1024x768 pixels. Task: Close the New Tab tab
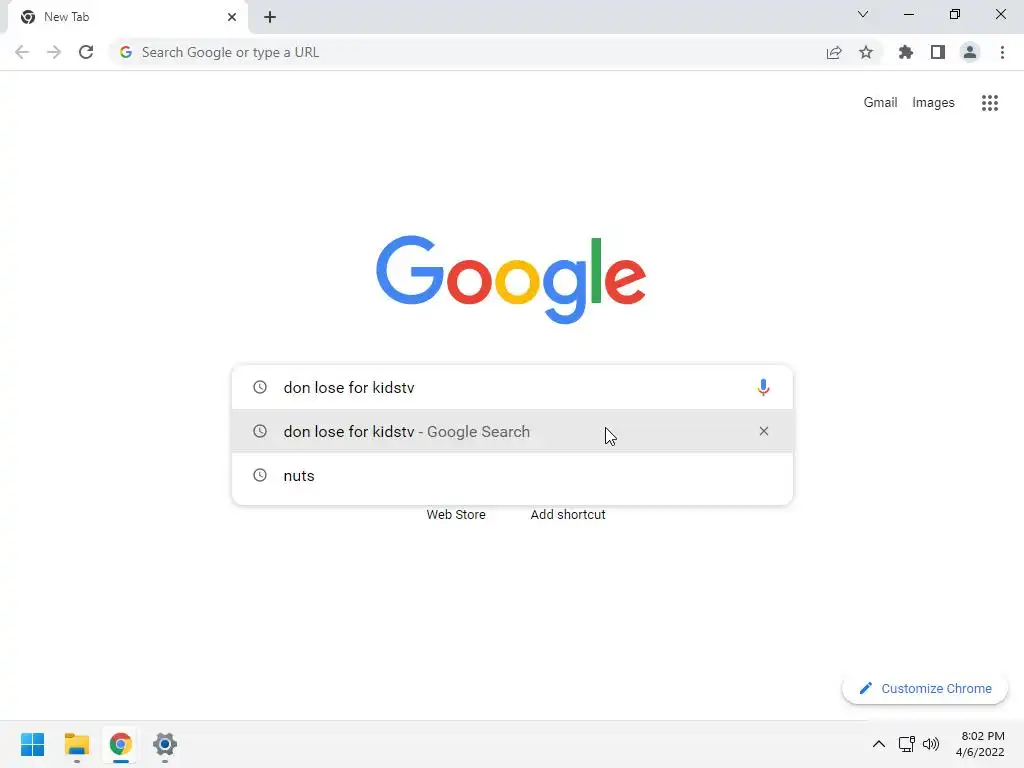pyautogui.click(x=232, y=17)
